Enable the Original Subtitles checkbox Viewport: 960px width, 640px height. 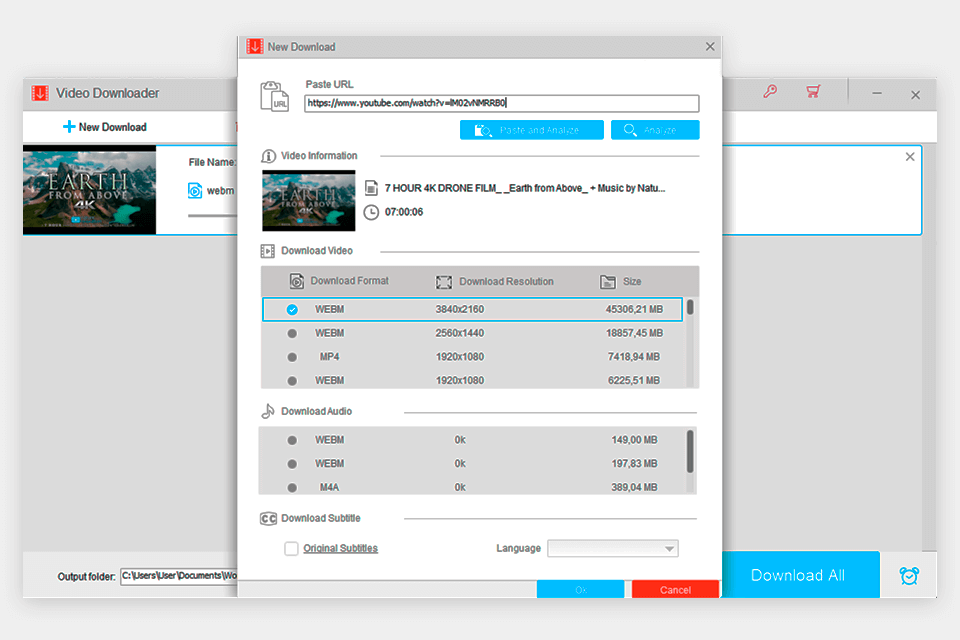click(291, 548)
